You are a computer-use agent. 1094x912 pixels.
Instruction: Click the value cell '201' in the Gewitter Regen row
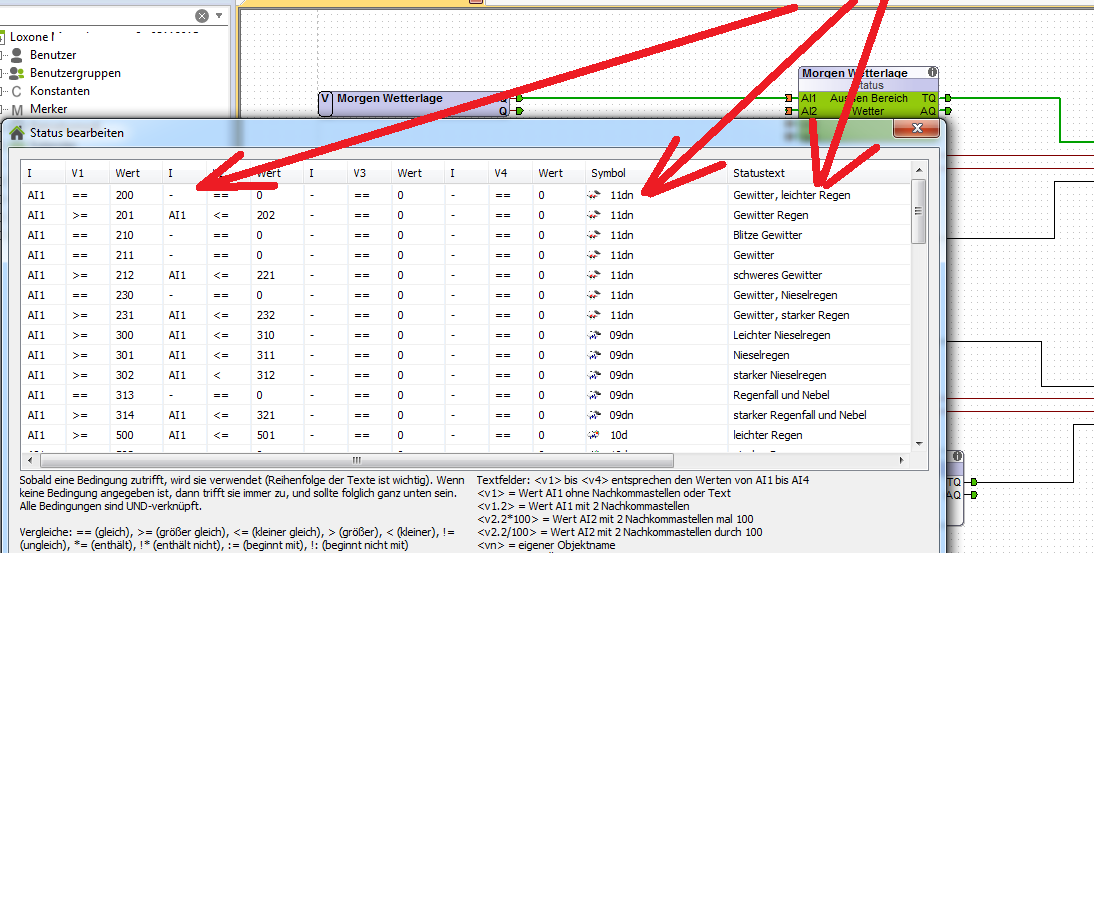pos(124,215)
